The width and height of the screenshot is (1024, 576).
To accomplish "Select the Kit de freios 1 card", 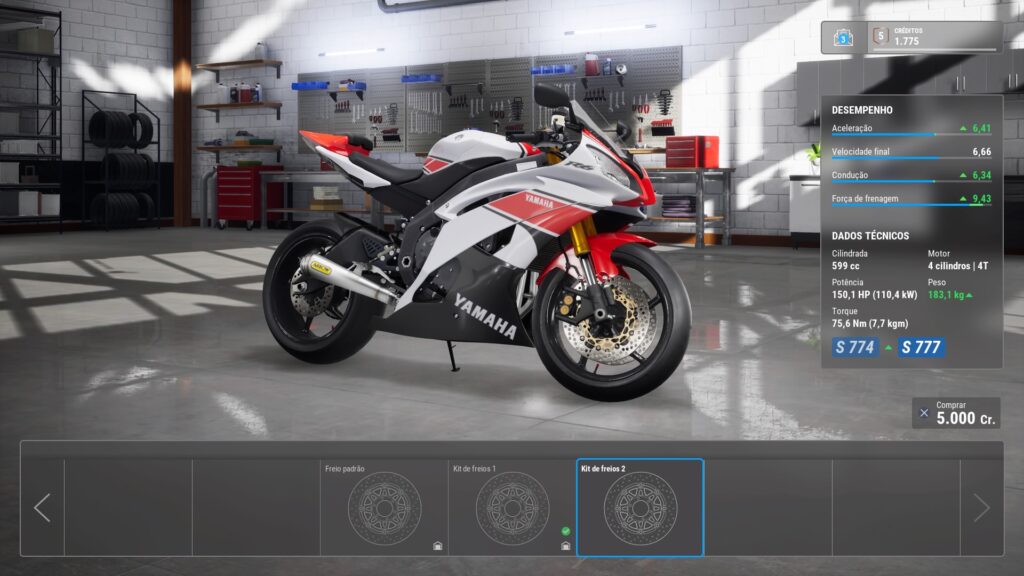I will pyautogui.click(x=512, y=507).
